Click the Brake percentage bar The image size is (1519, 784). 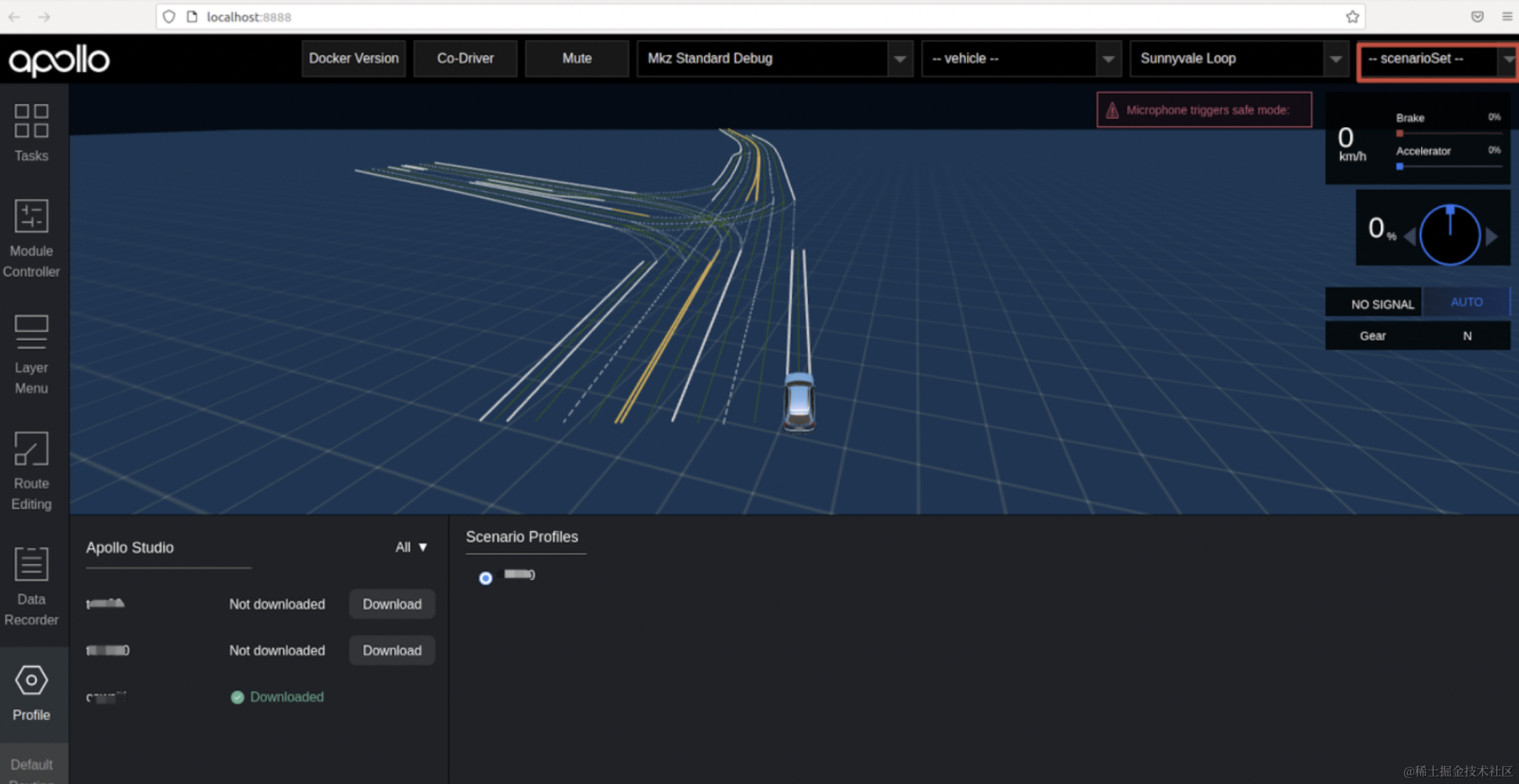pos(1449,133)
